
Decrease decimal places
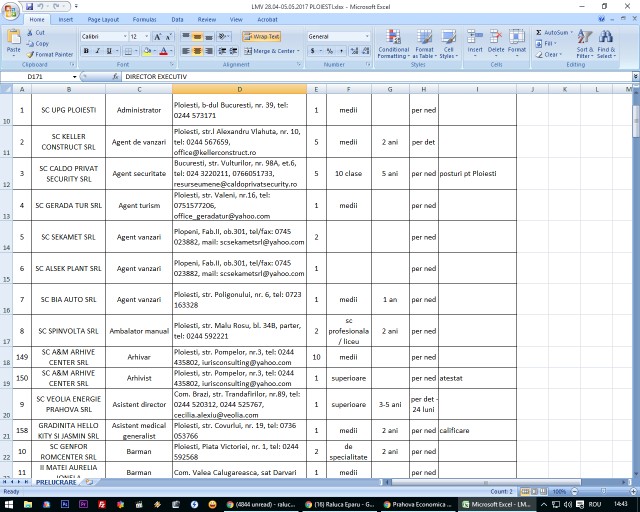366,51
